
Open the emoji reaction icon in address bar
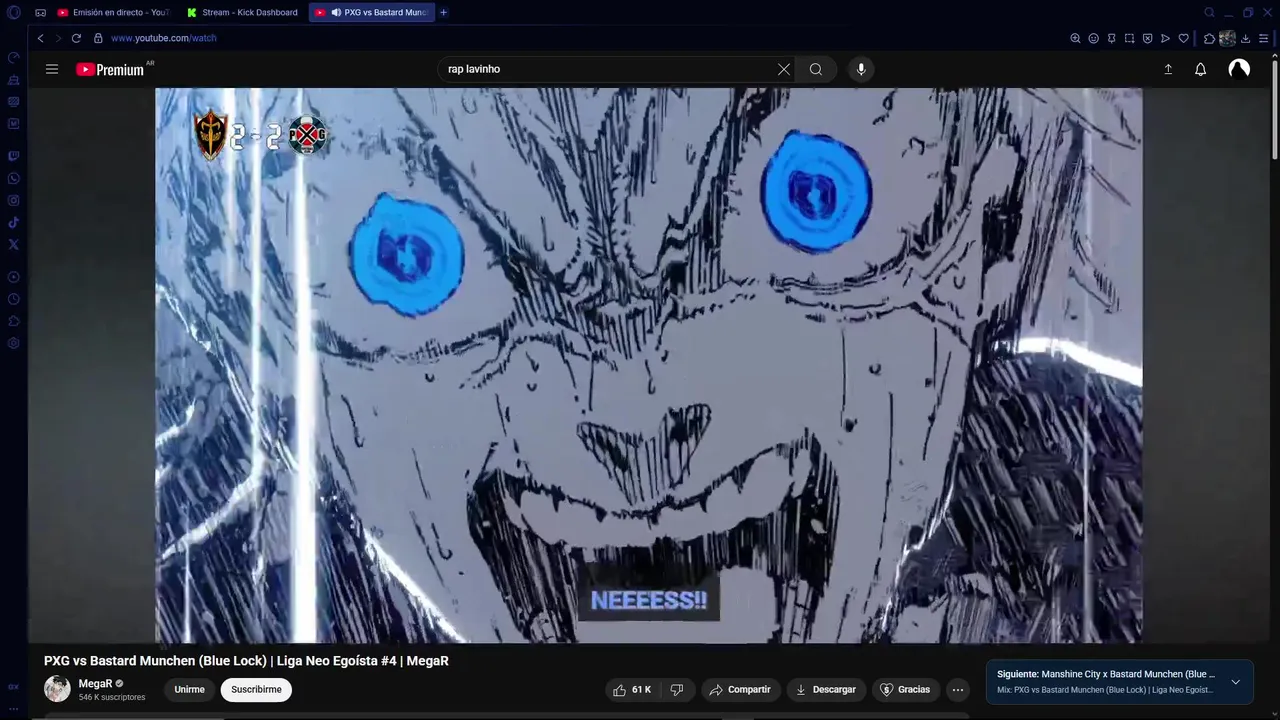point(1093,38)
